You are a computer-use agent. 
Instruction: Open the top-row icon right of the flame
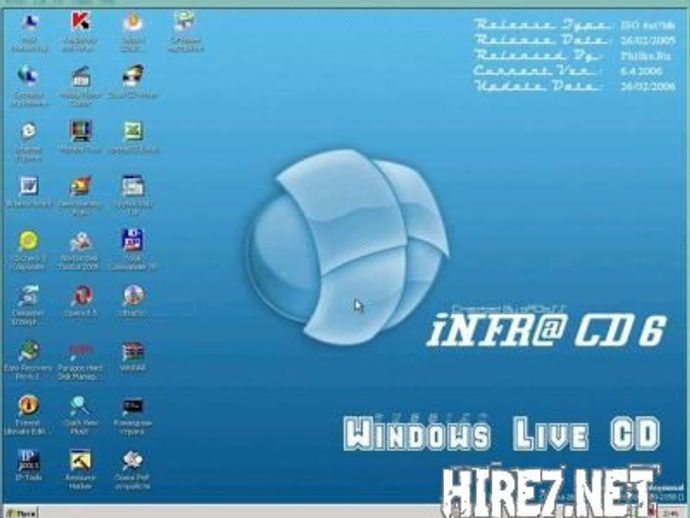184,22
